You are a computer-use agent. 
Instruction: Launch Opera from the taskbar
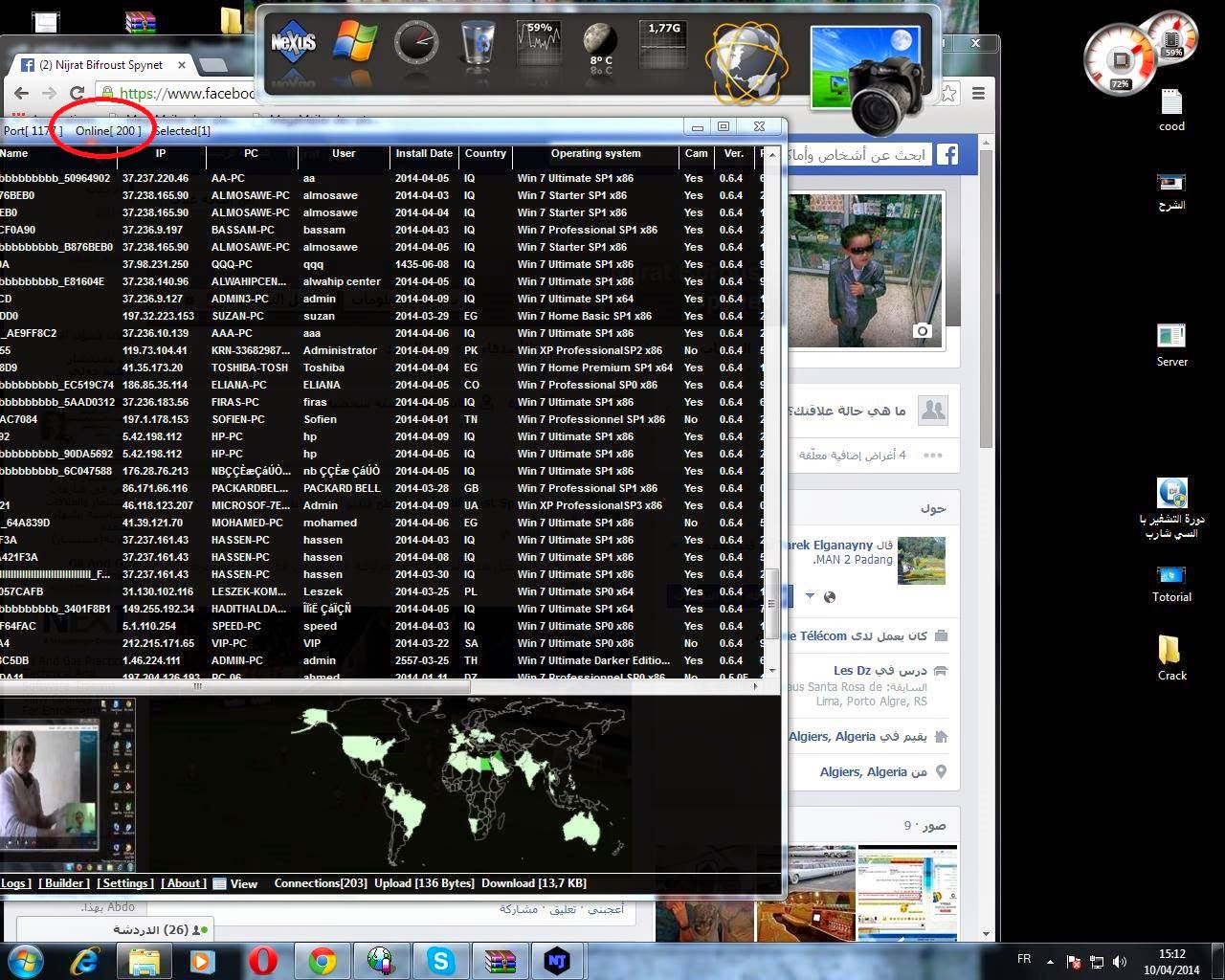pos(263,960)
